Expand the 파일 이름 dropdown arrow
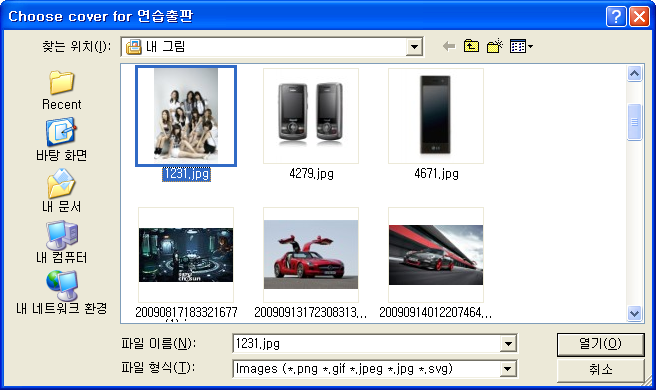Screen dimensions: 656x390 click(x=508, y=344)
